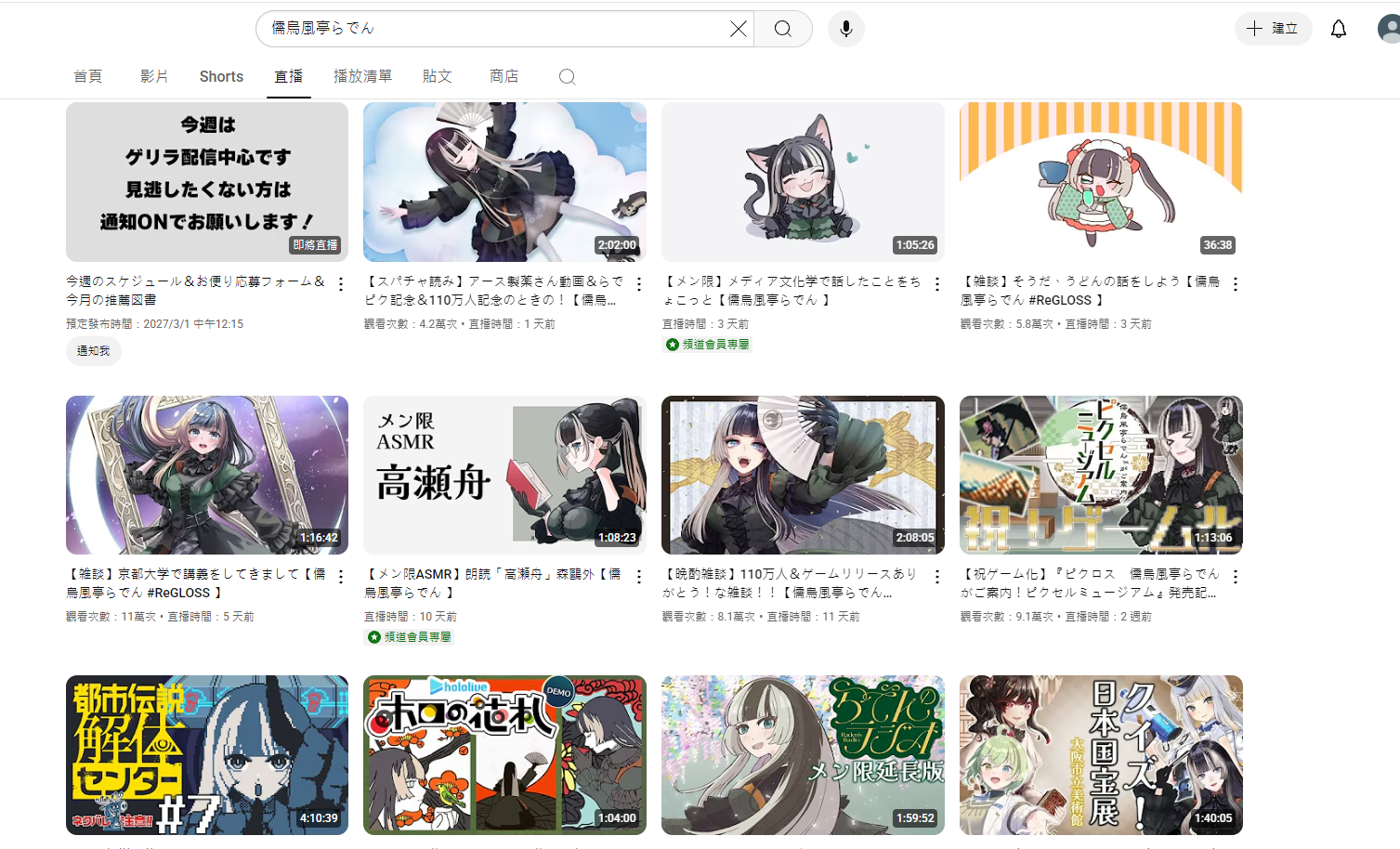The width and height of the screenshot is (1400, 849).
Task: Open title 【晩酌雑談】110万人&ゲームリリース
Action: tap(790, 583)
